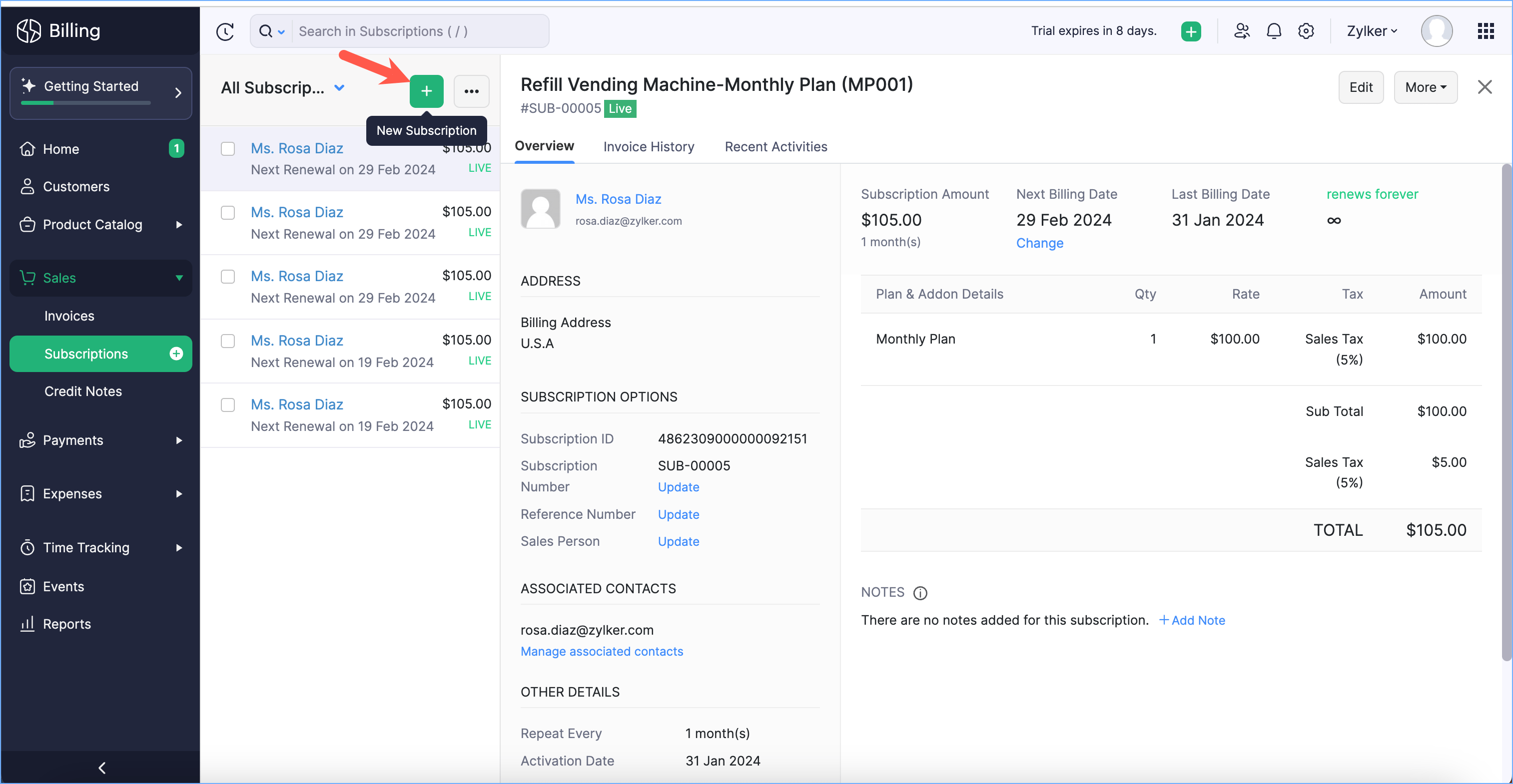
Task: Open the More dropdown button
Action: pyautogui.click(x=1425, y=87)
